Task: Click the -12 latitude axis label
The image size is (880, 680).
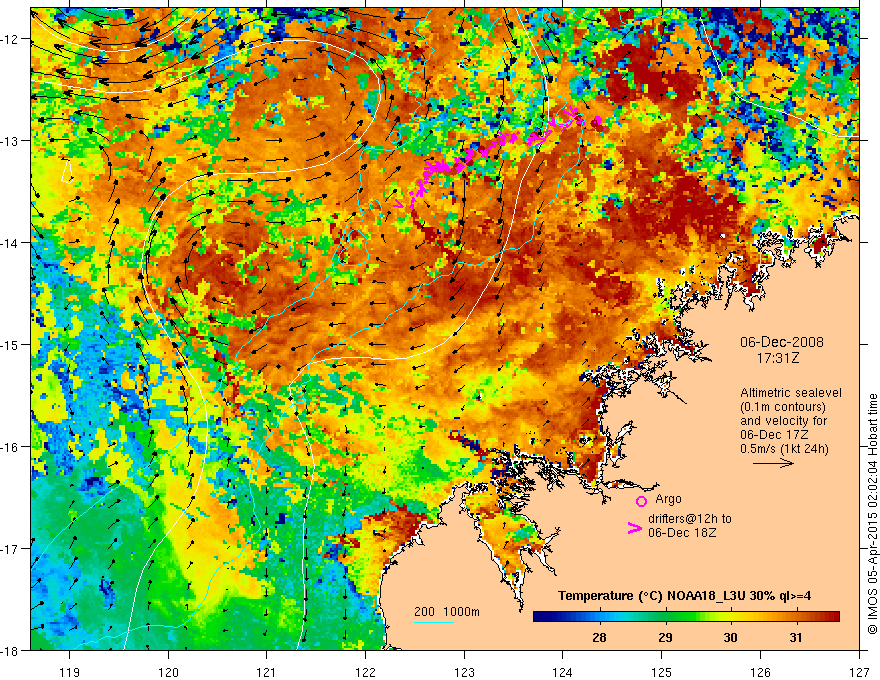Action: pos(11,39)
